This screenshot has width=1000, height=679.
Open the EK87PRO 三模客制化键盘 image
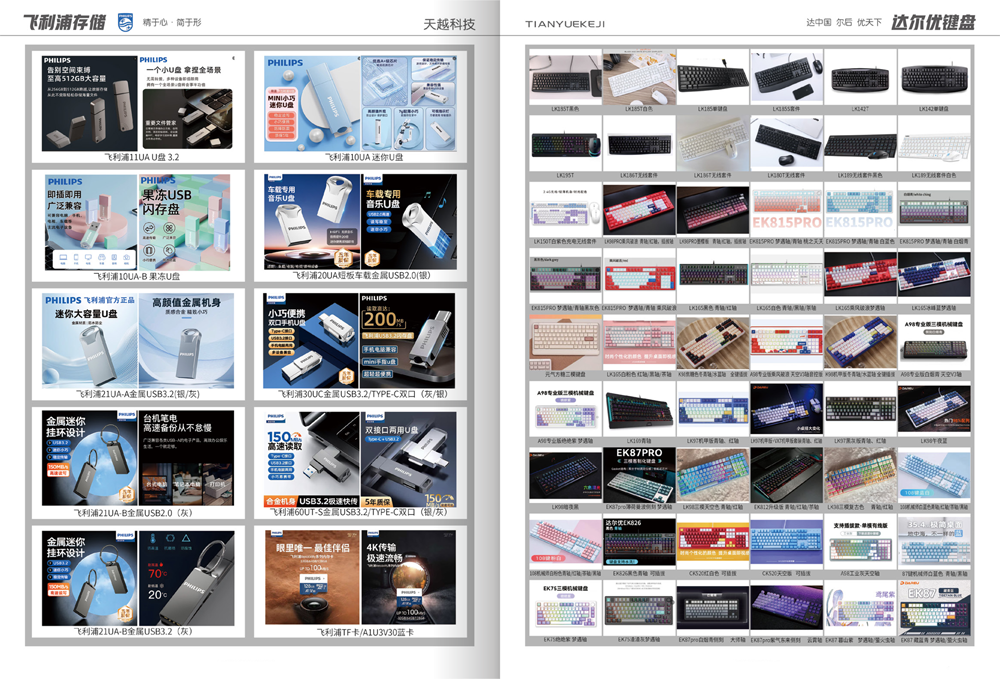point(639,476)
